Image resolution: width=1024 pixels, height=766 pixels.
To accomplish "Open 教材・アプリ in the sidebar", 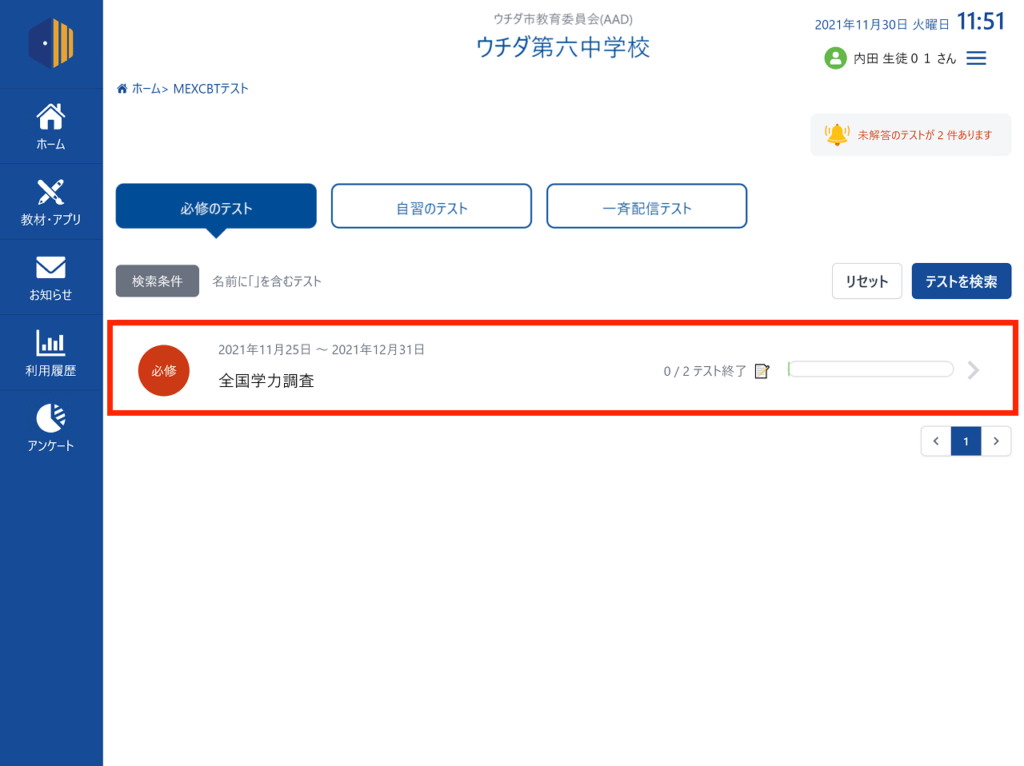I will (51, 202).
